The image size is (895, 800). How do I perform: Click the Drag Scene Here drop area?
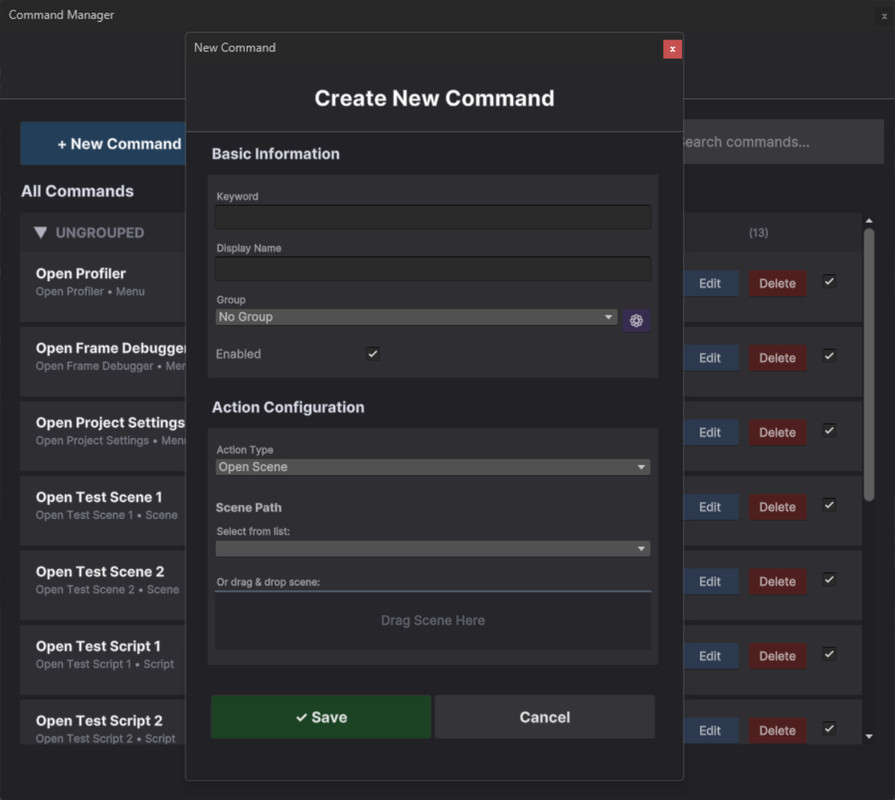click(x=432, y=621)
